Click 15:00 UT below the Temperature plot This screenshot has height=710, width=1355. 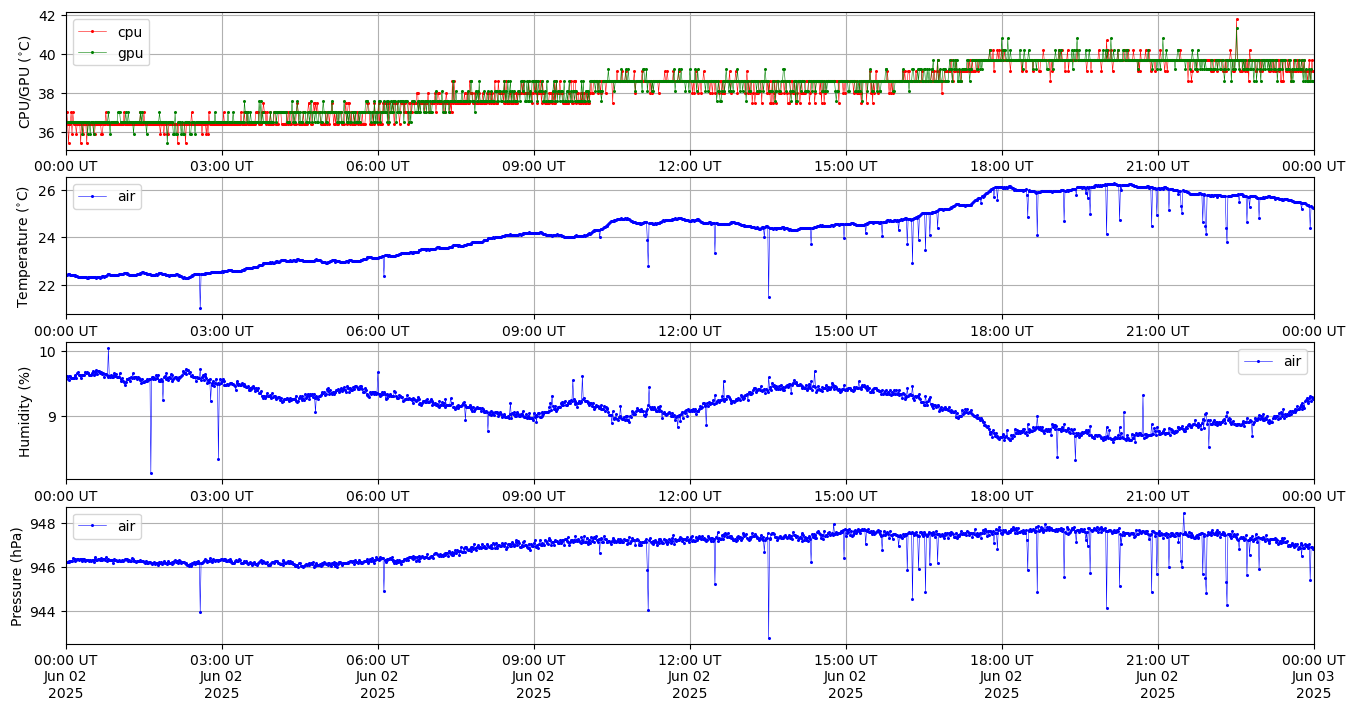[846, 331]
